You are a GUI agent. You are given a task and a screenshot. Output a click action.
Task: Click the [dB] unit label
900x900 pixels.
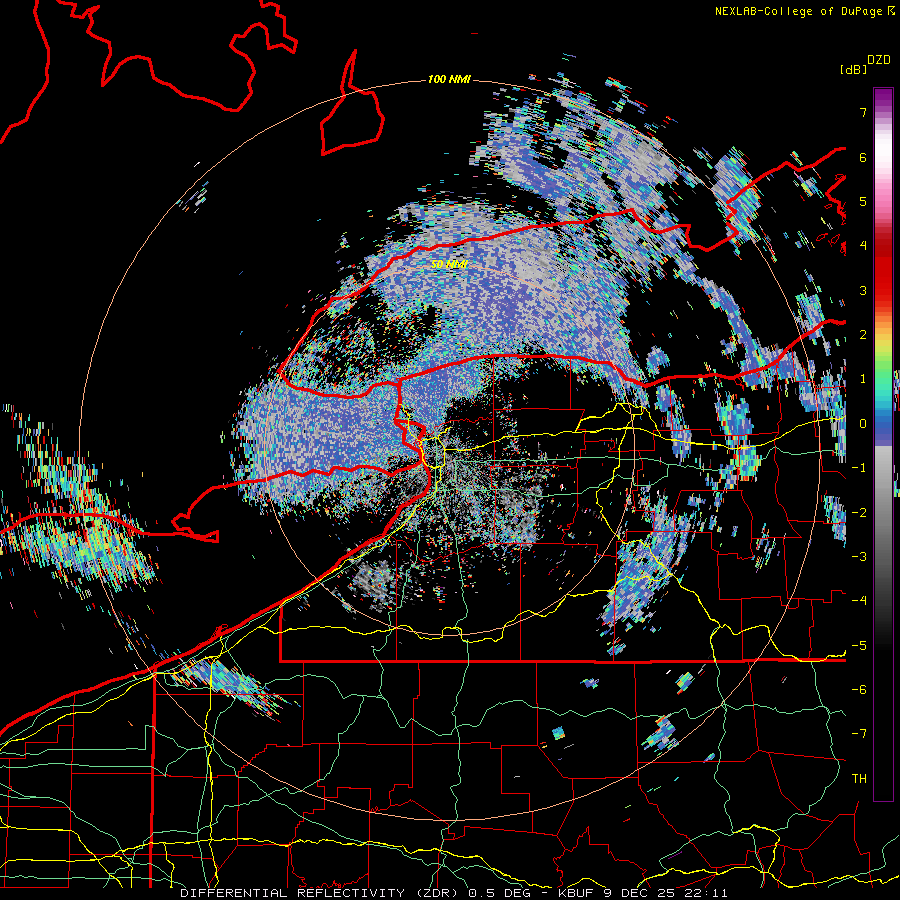click(853, 69)
